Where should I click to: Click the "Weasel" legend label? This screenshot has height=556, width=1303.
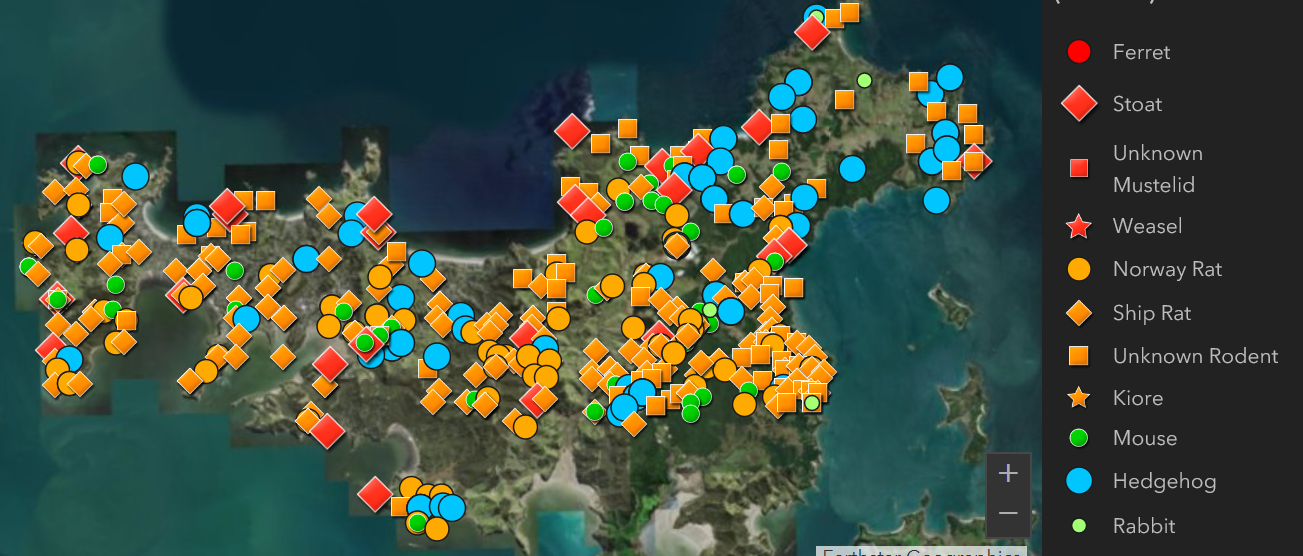point(1147,226)
